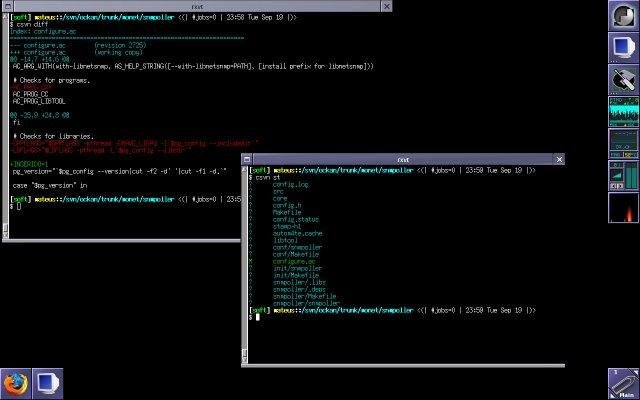
Task: Click snmpoller/.deps in the status list
Action: tap(299, 289)
